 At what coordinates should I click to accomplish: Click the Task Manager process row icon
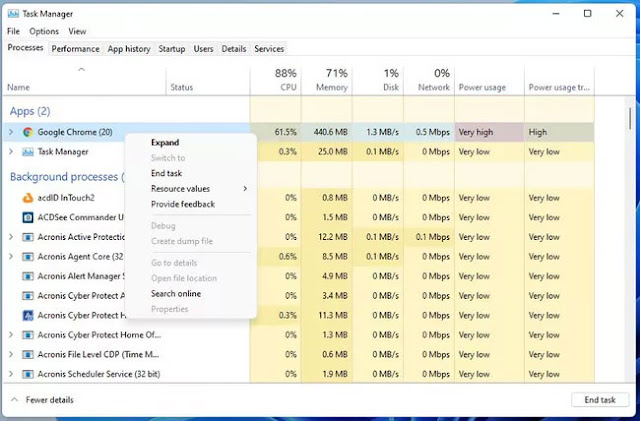(x=28, y=152)
